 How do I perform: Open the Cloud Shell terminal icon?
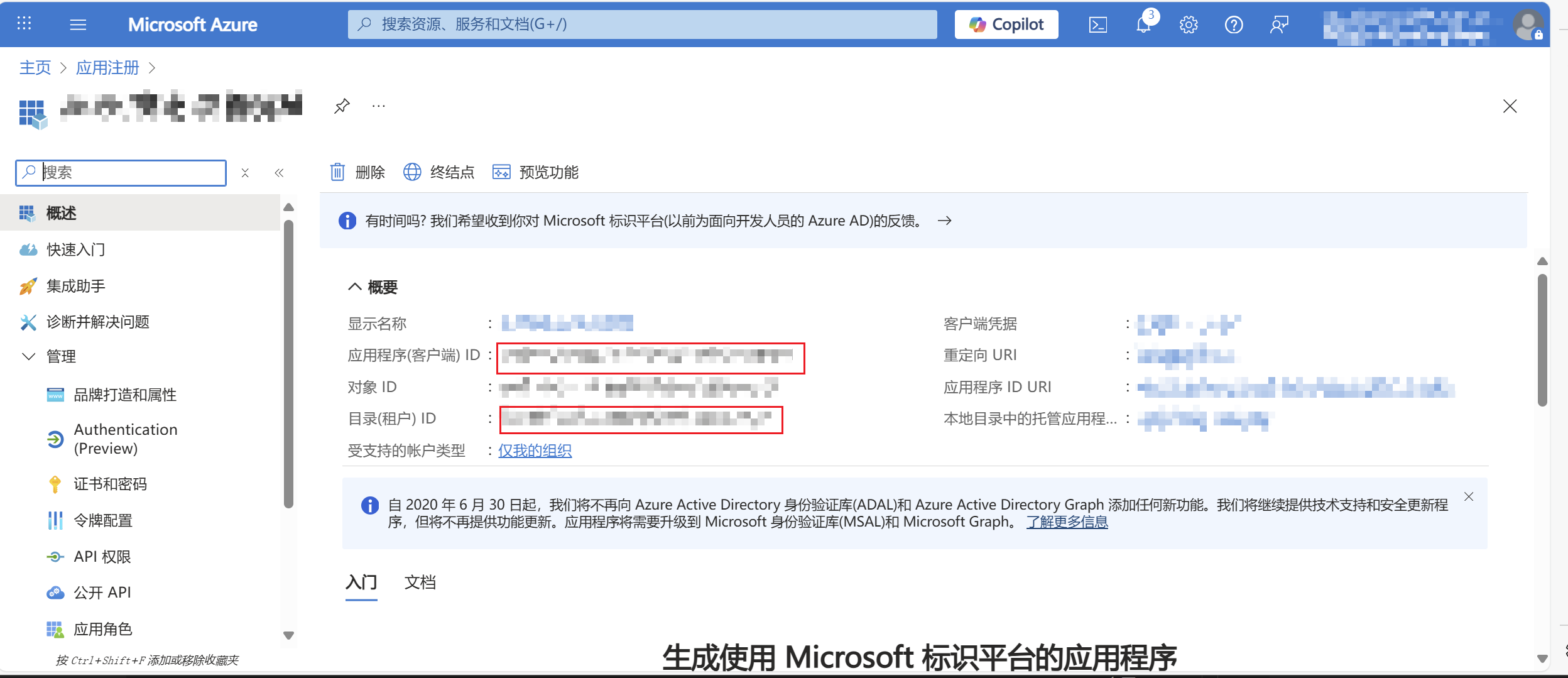pyautogui.click(x=1097, y=25)
